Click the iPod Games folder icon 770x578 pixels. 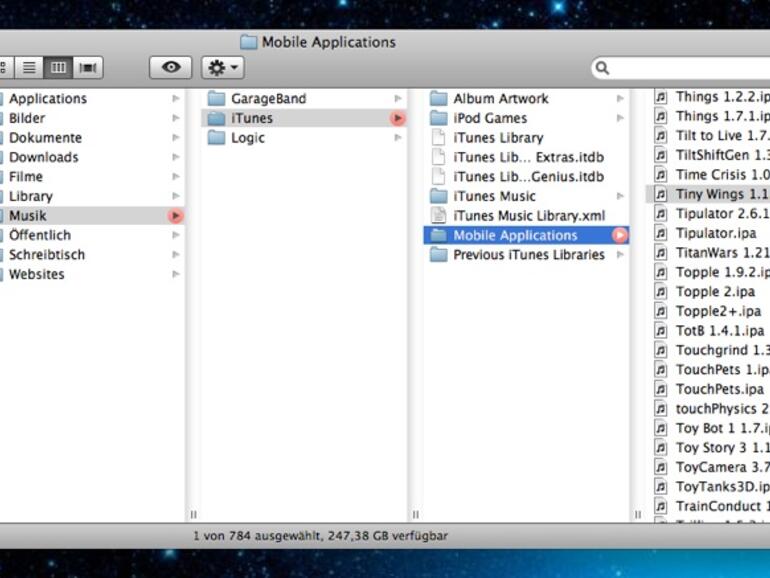(x=439, y=118)
